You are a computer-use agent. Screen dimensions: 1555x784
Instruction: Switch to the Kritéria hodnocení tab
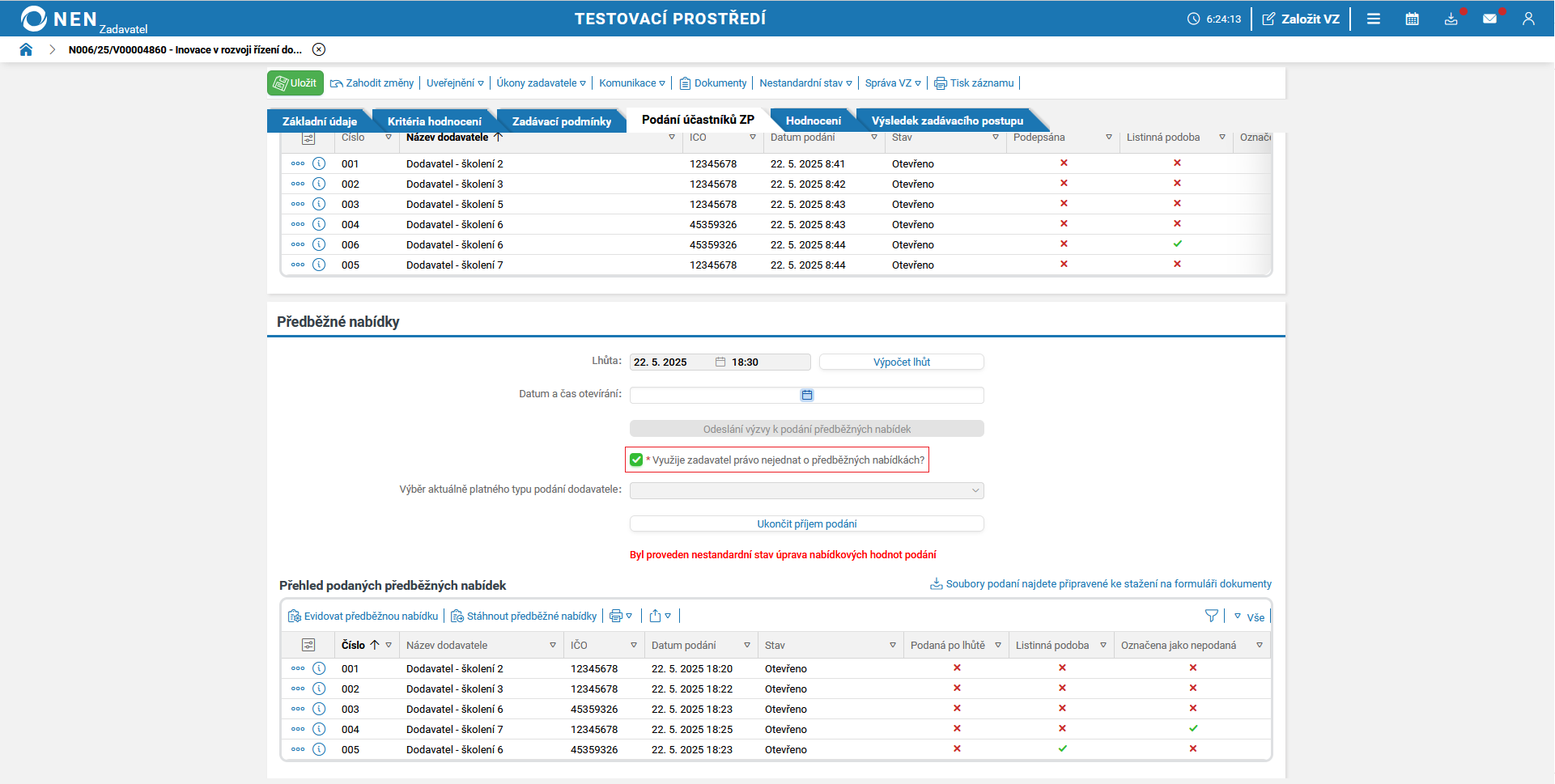pyautogui.click(x=434, y=121)
